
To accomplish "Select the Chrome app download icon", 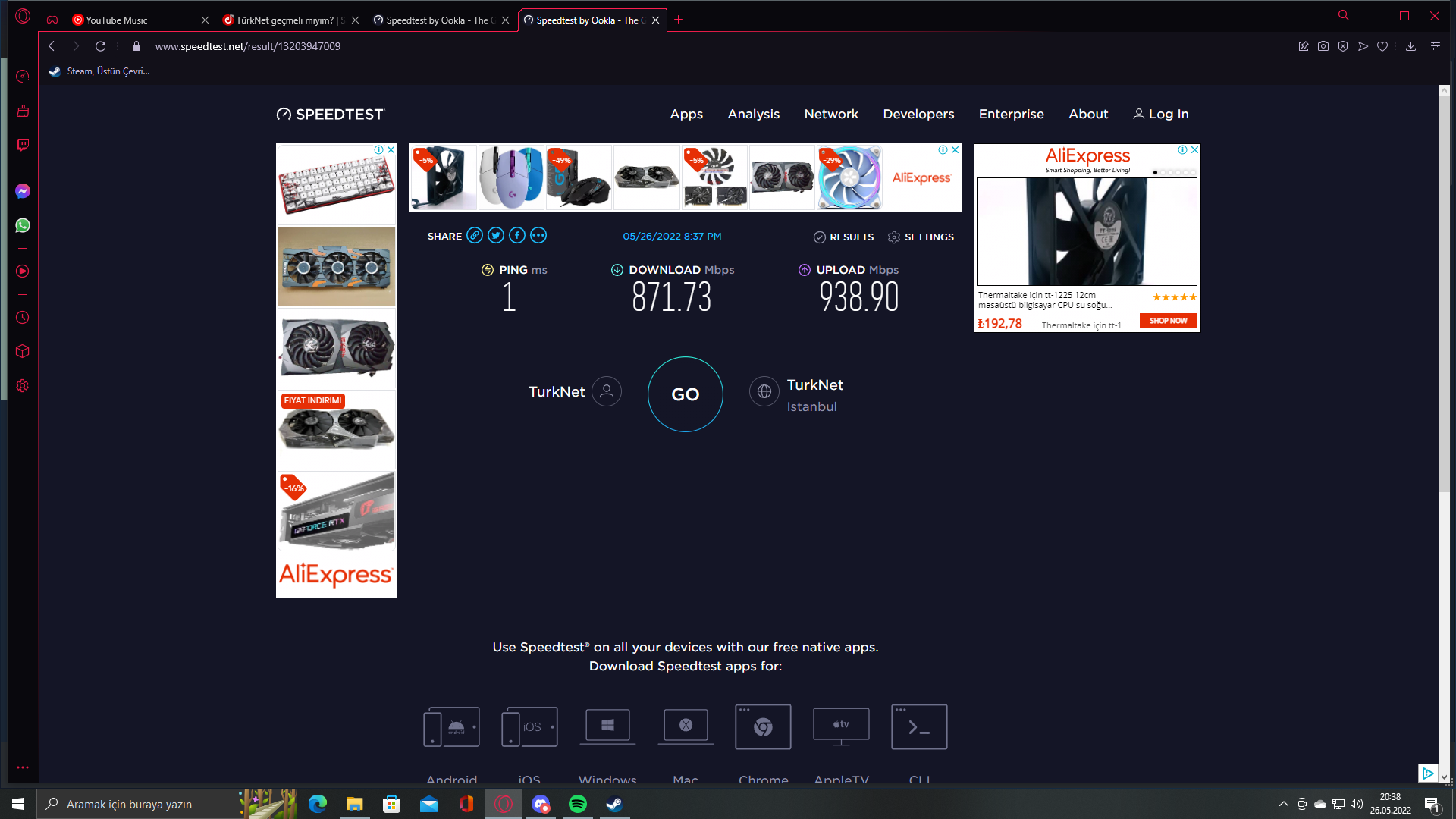I will click(x=763, y=726).
